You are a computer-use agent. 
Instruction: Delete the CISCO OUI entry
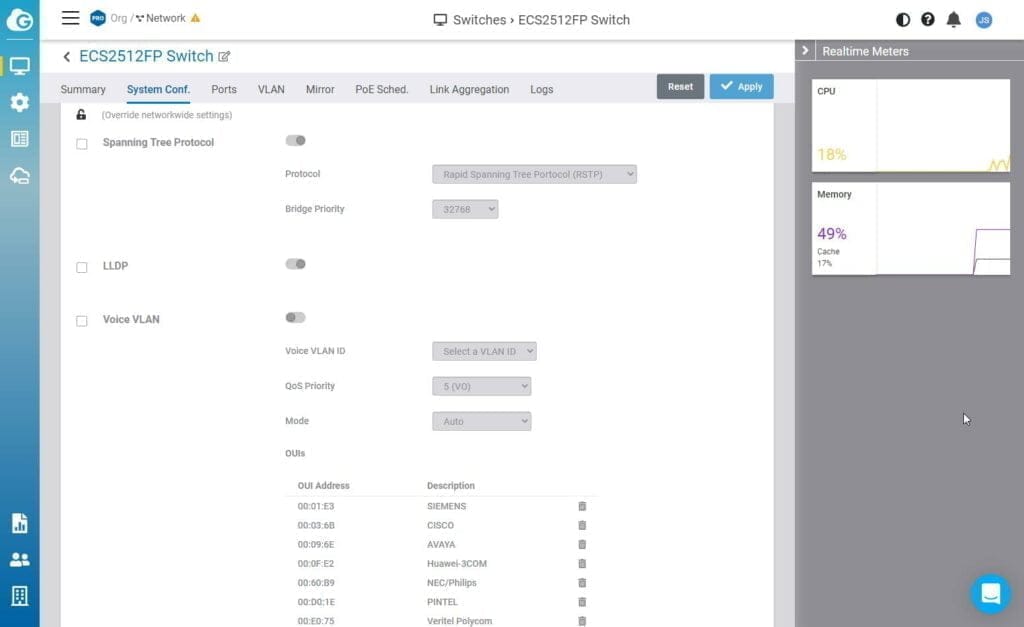click(x=582, y=525)
